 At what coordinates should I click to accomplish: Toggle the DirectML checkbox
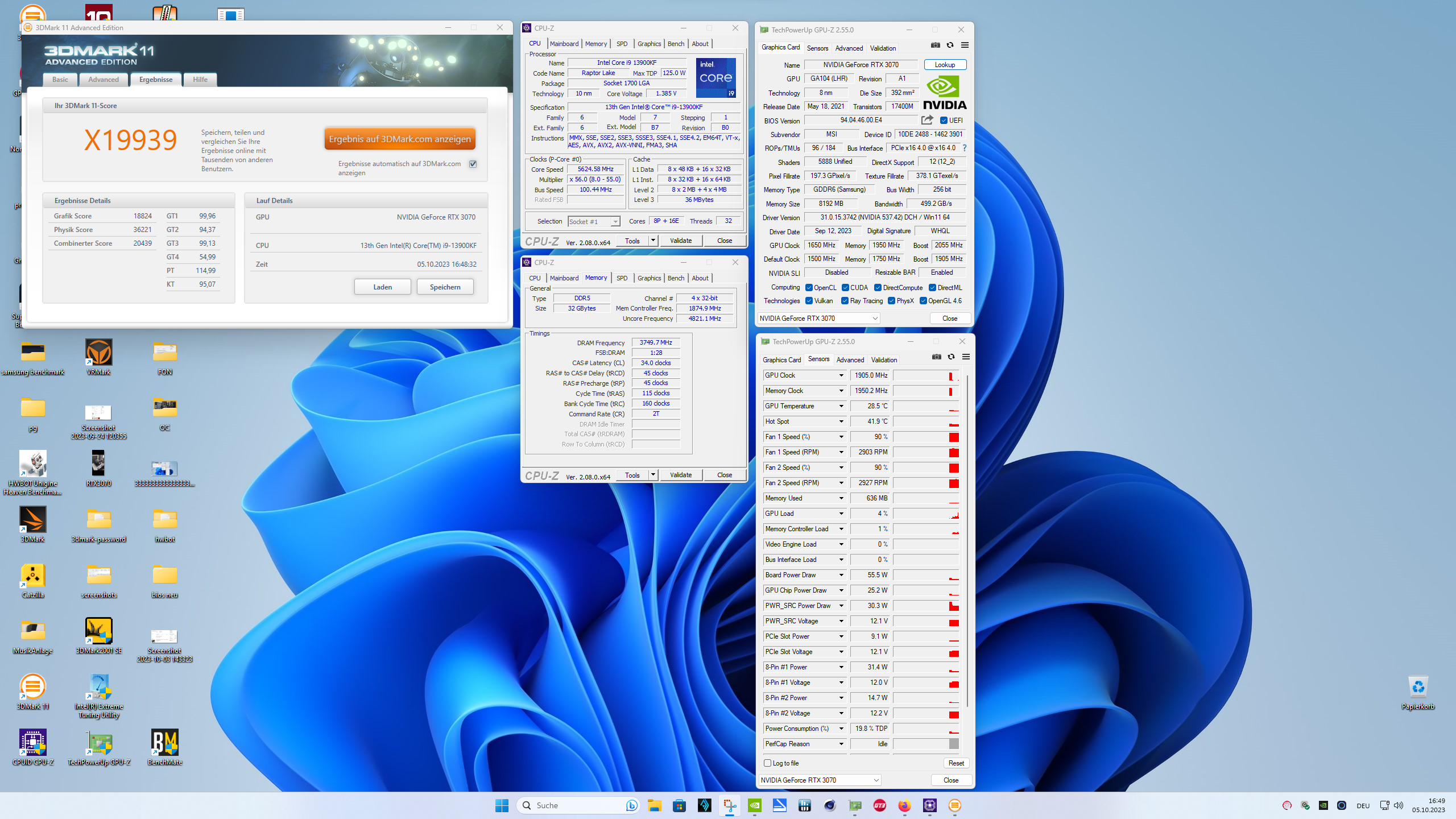click(932, 288)
